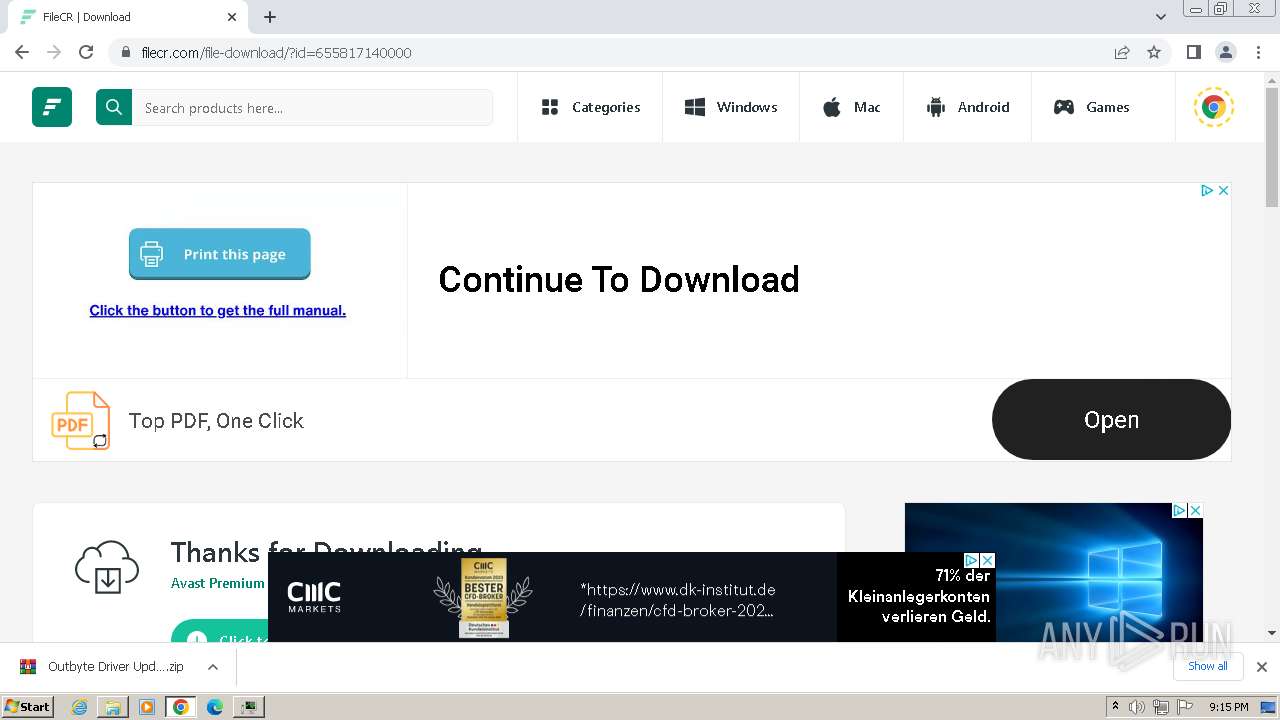Go forward in browser history
This screenshot has width=1280, height=720.
pos(54,52)
